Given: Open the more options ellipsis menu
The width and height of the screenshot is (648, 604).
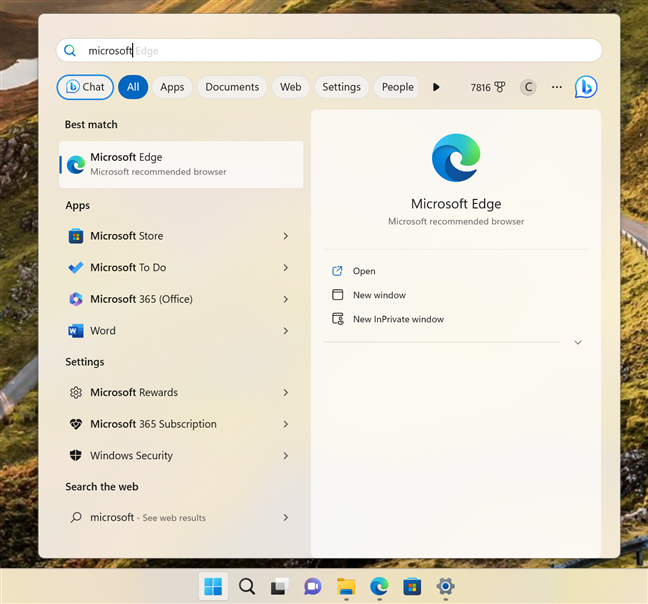Looking at the screenshot, I should (x=557, y=87).
